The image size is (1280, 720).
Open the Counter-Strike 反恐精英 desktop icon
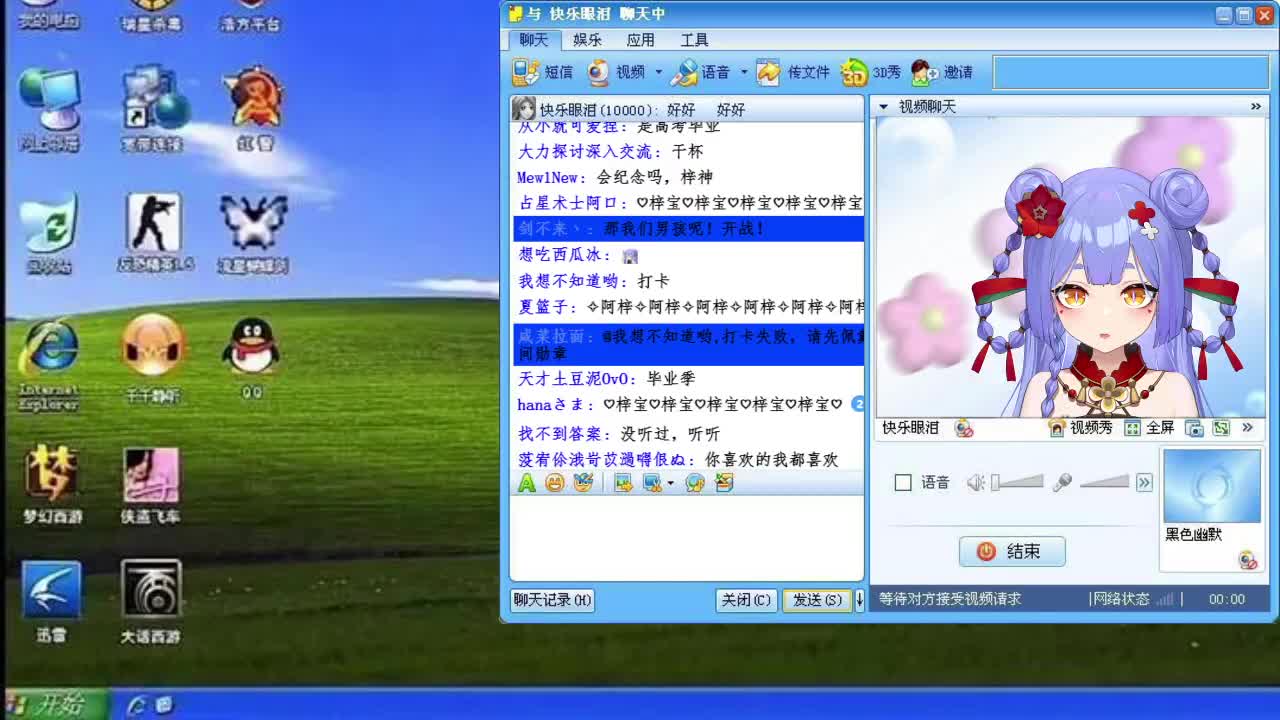(x=154, y=233)
